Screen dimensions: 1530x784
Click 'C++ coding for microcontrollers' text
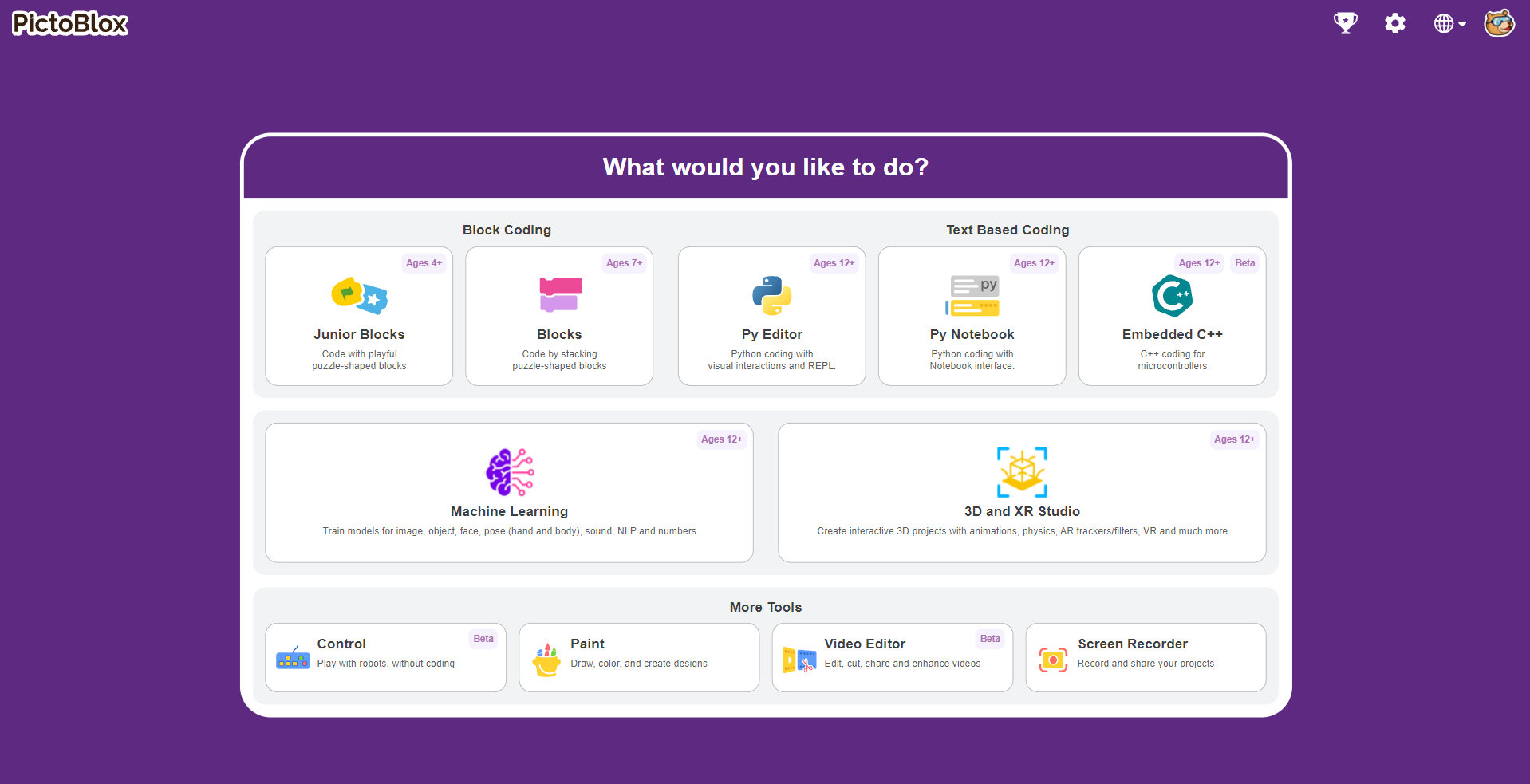click(x=1173, y=360)
